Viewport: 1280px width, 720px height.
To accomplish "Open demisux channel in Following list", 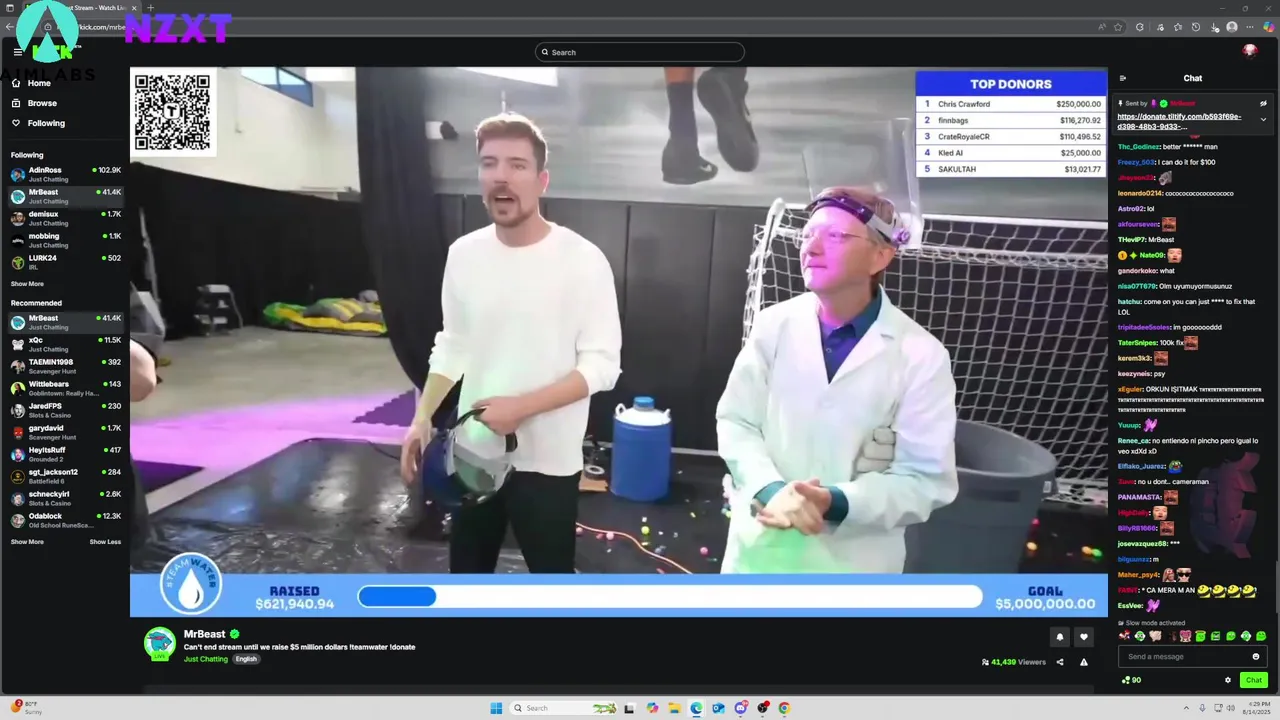I will pyautogui.click(x=65, y=218).
